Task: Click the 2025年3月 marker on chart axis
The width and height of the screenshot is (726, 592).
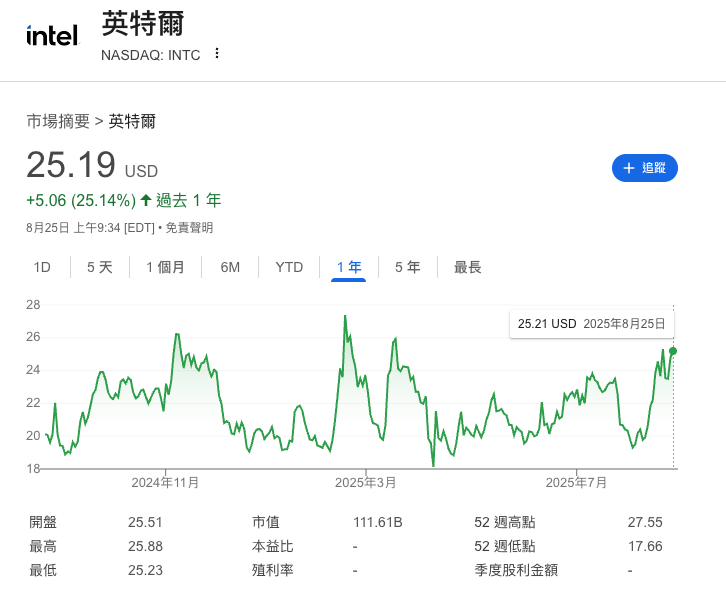Action: (366, 483)
